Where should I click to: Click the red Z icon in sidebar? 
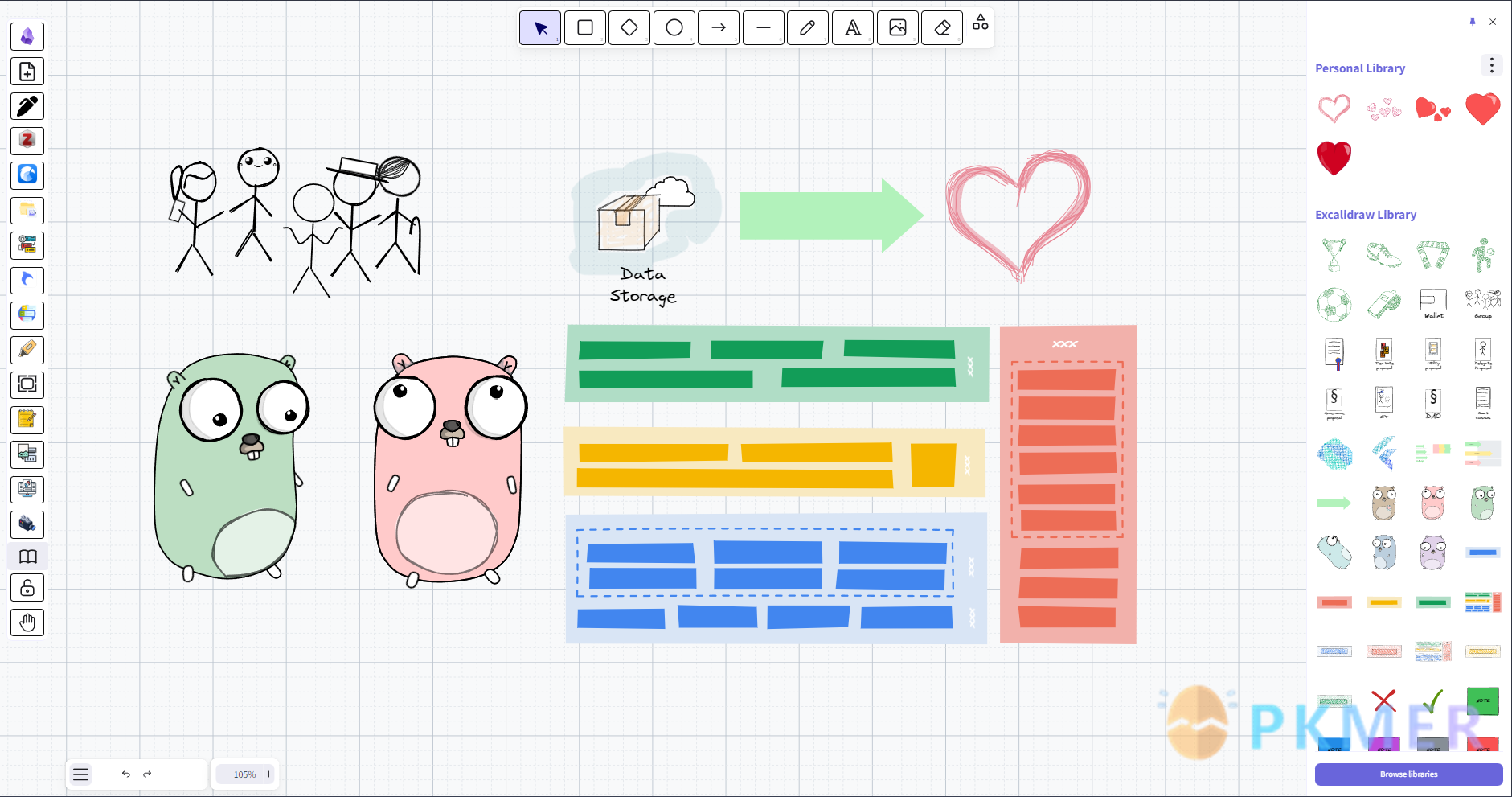tap(27, 141)
